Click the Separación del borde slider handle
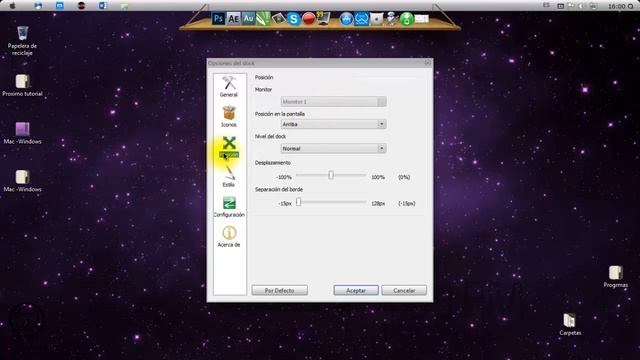The image size is (640, 360). tap(298, 202)
